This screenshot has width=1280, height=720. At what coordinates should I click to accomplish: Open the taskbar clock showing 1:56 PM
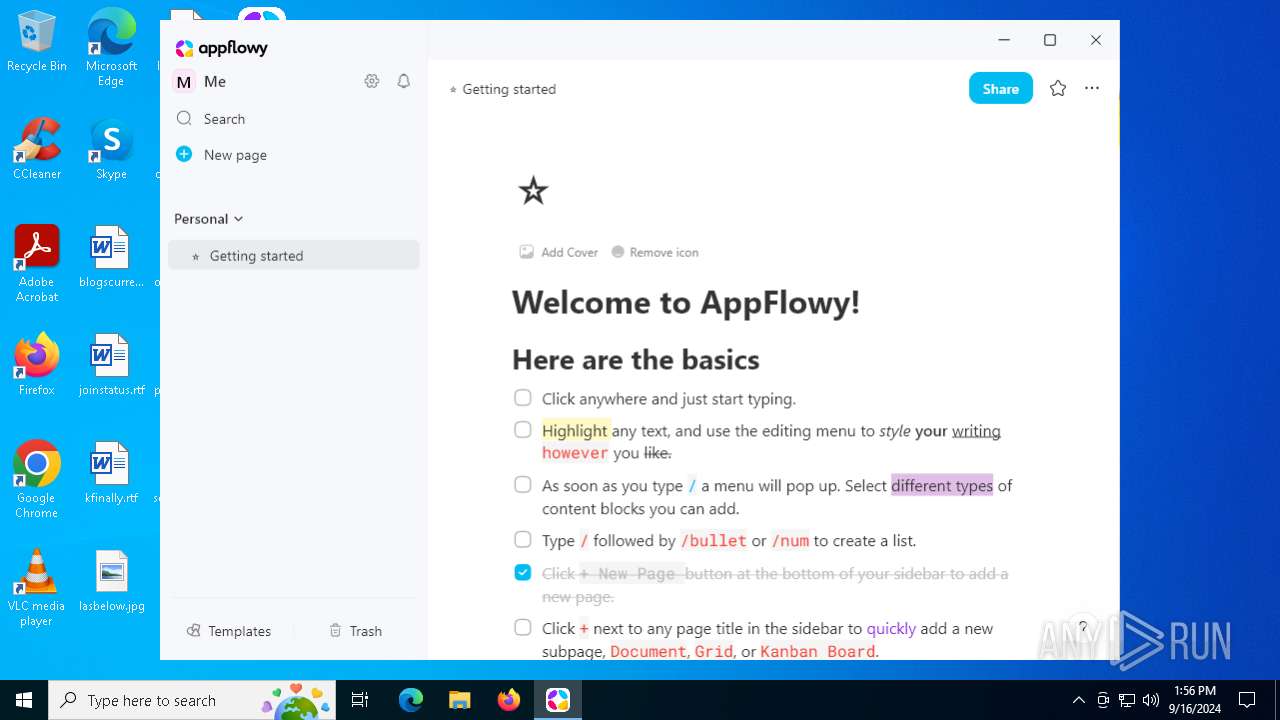coord(1195,700)
